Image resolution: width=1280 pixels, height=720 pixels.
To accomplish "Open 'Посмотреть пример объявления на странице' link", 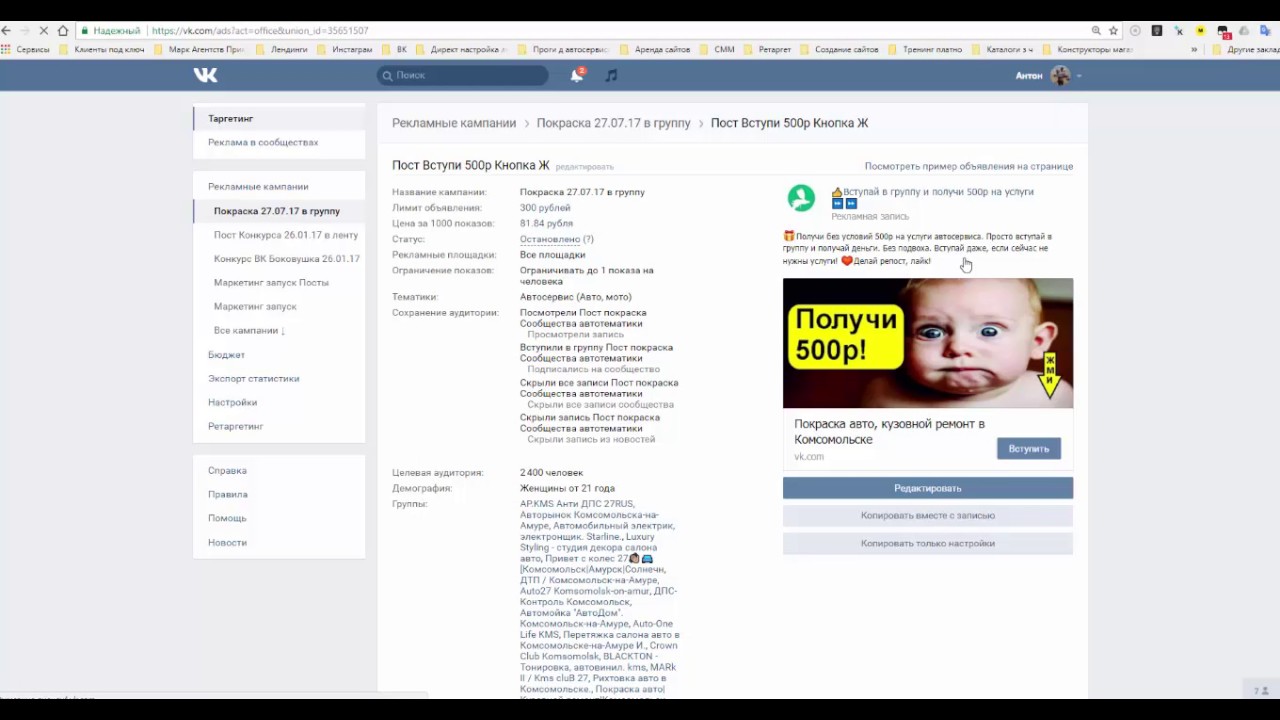I will (x=968, y=166).
